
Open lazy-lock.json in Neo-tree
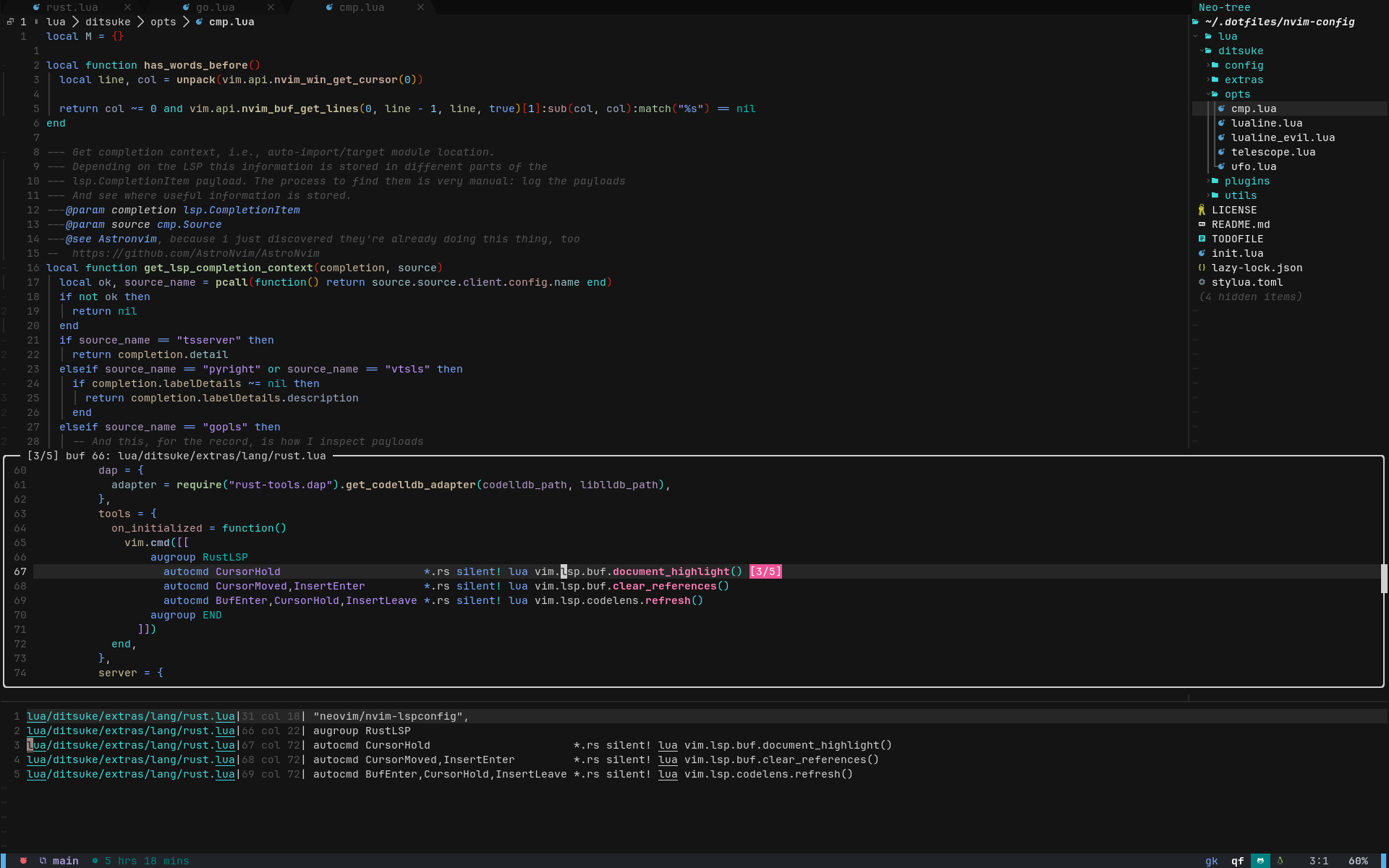pos(1257,268)
